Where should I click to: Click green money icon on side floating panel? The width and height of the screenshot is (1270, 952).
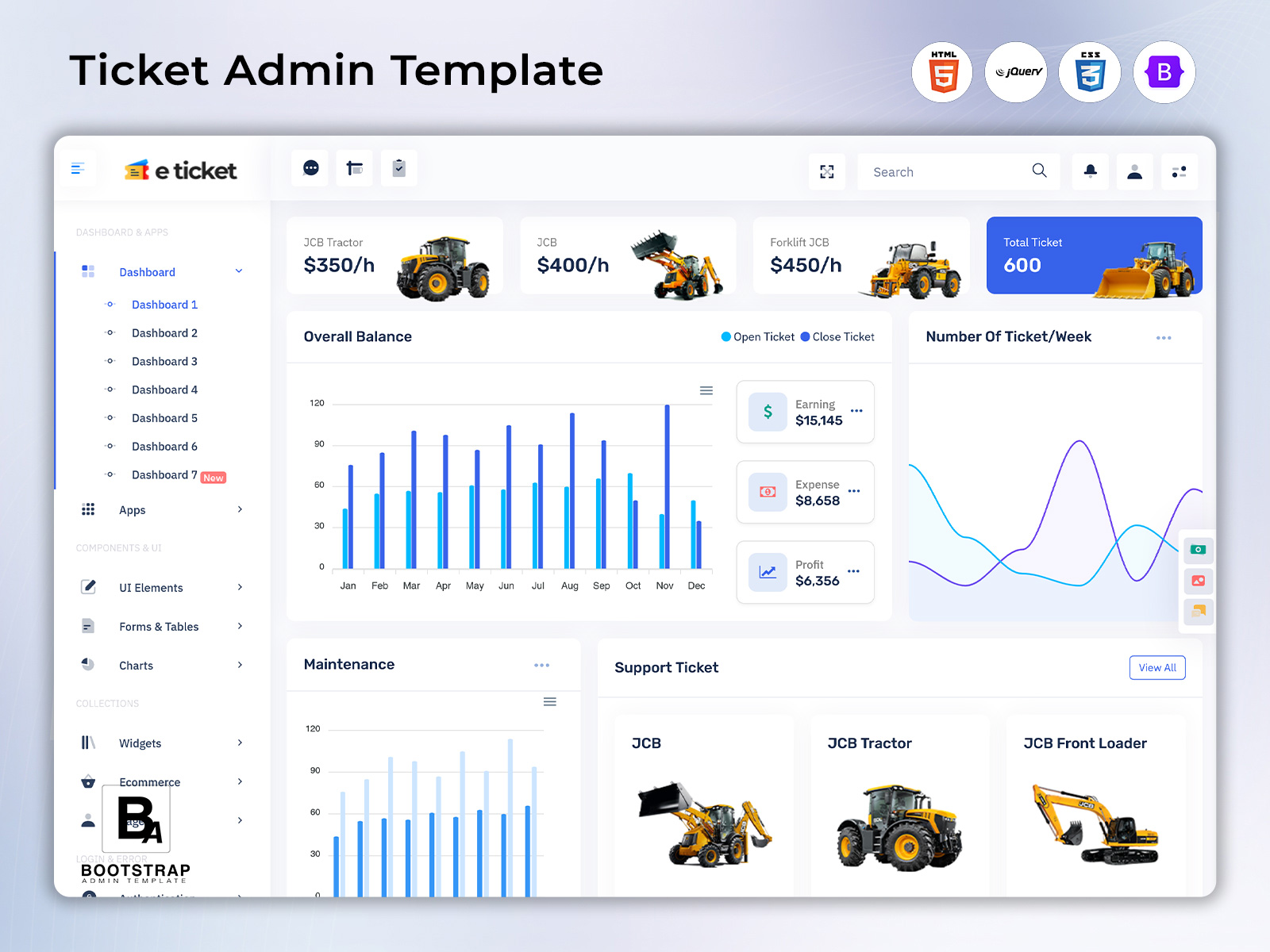[x=1199, y=550]
